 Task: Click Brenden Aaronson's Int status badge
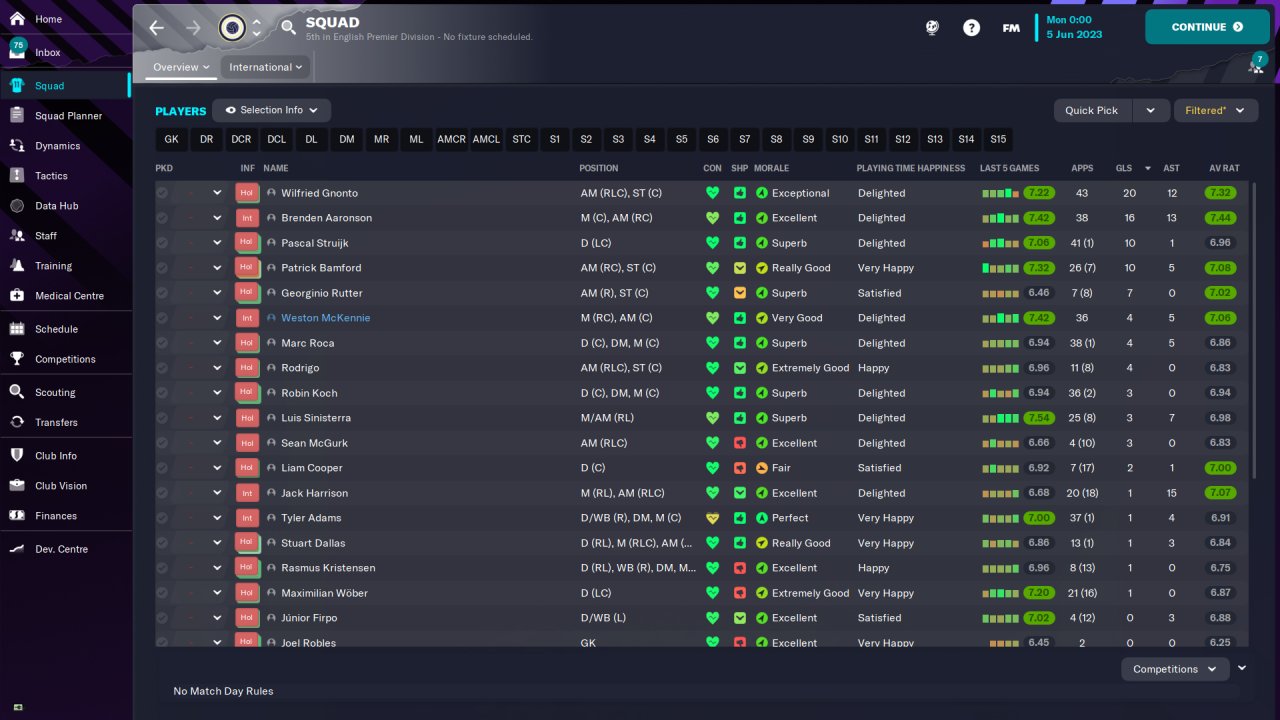point(247,218)
